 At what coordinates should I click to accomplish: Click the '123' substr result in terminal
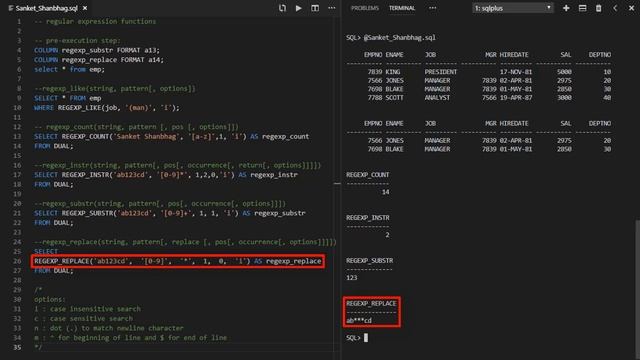[351, 278]
